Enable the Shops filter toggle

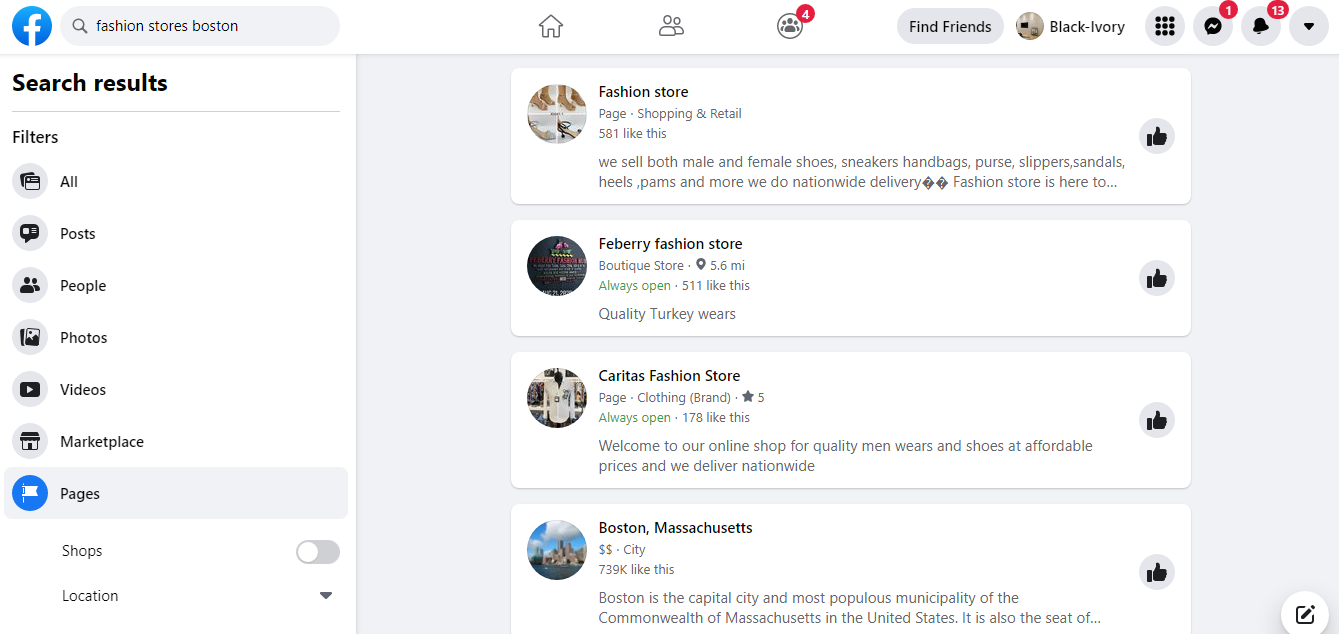[x=317, y=551]
